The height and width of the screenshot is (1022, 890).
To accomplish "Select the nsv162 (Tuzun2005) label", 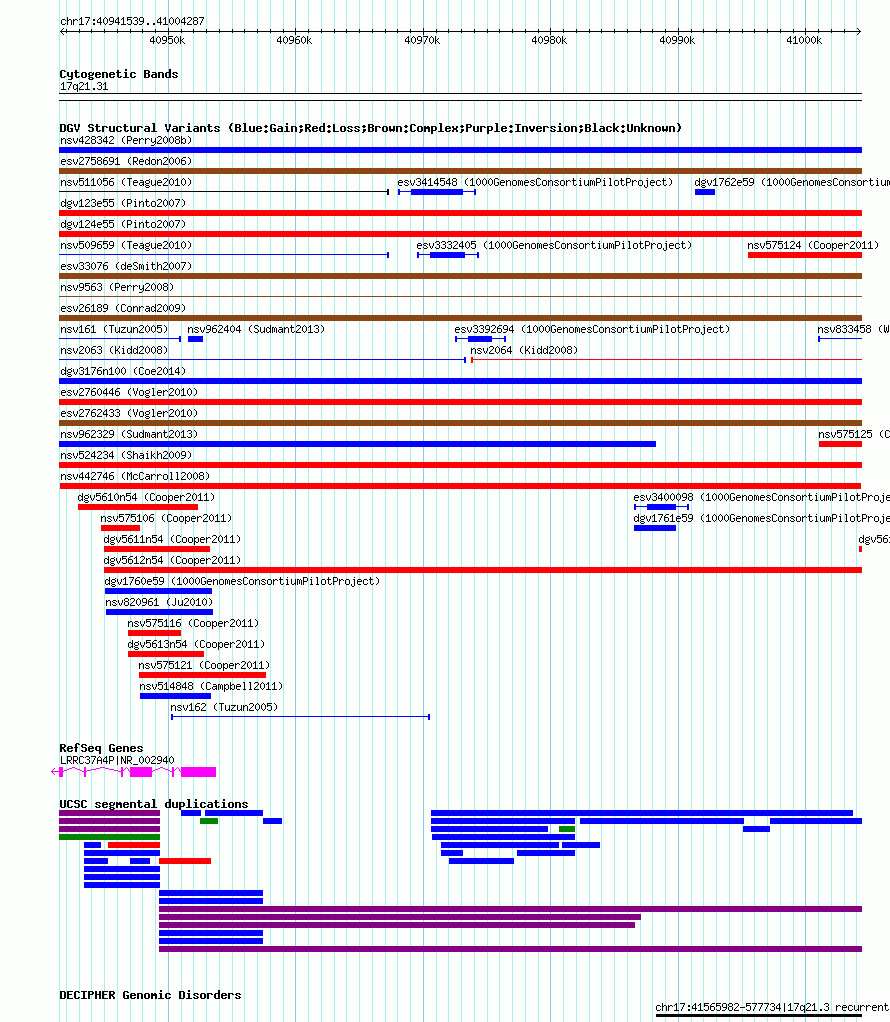I will pyautogui.click(x=224, y=707).
